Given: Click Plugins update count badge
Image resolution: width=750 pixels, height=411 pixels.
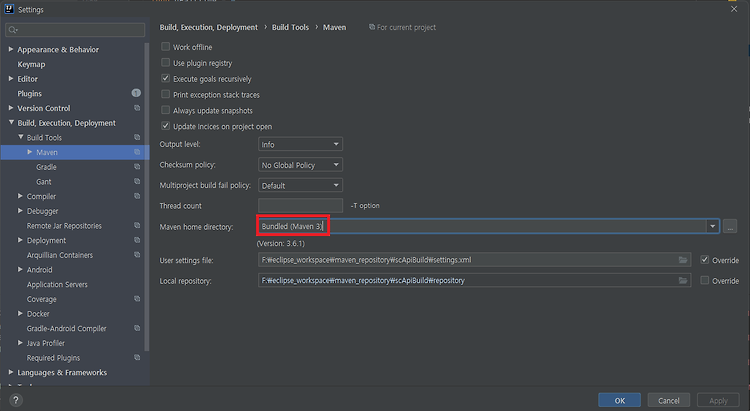Looking at the screenshot, I should click(x=136, y=93).
